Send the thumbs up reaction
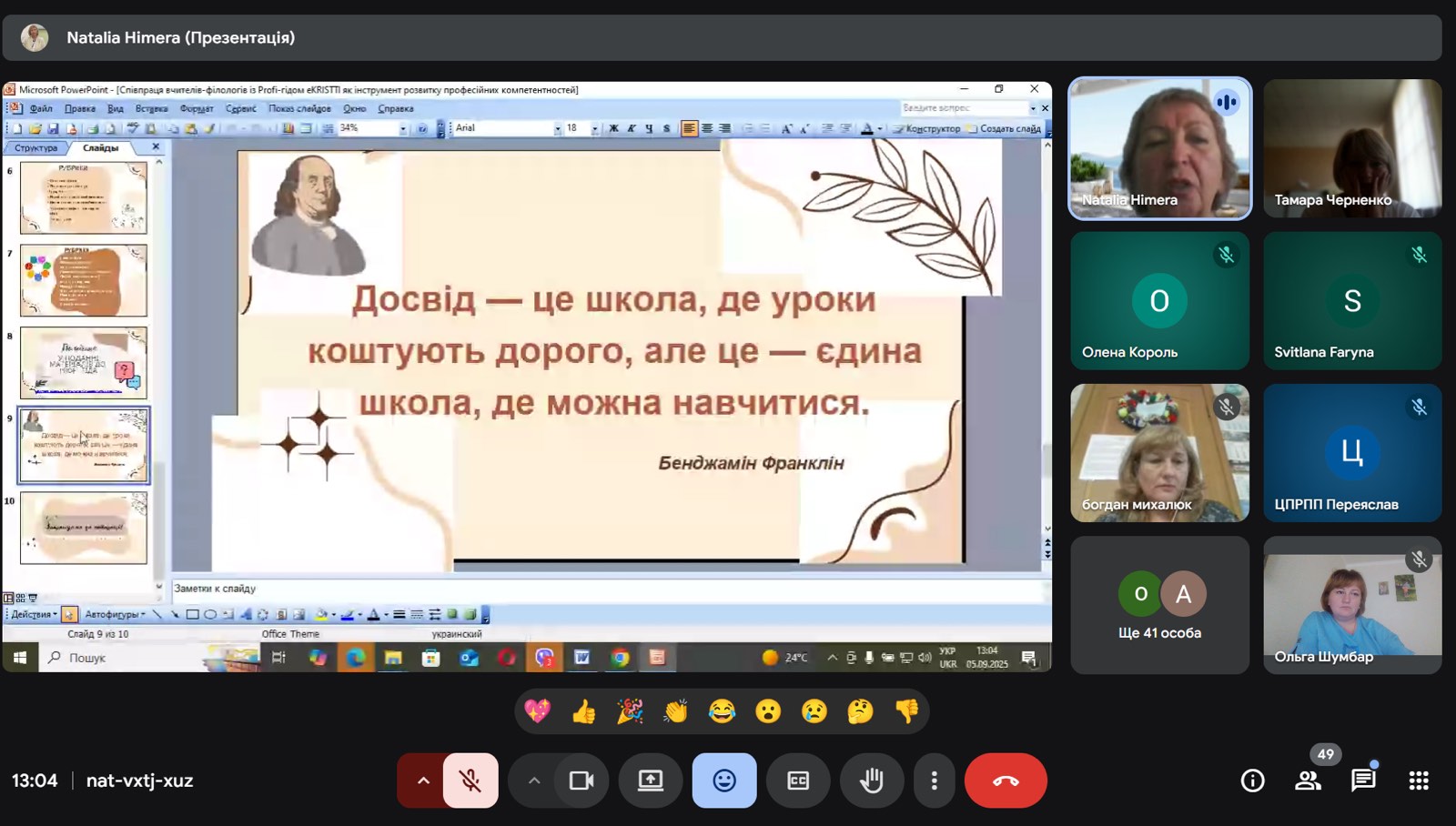The height and width of the screenshot is (826, 1456). click(x=584, y=710)
